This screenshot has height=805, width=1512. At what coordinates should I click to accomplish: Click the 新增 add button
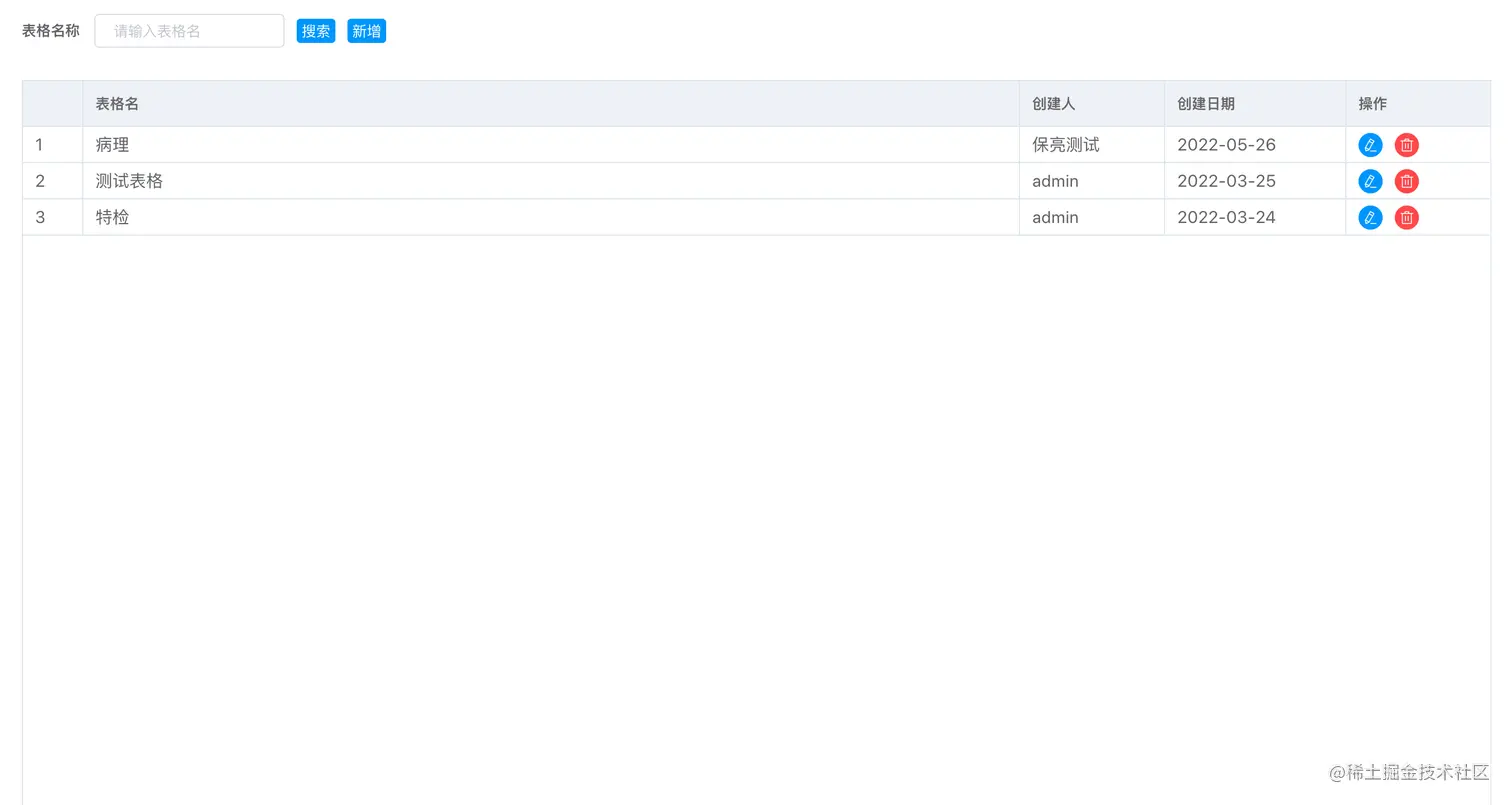(x=367, y=31)
